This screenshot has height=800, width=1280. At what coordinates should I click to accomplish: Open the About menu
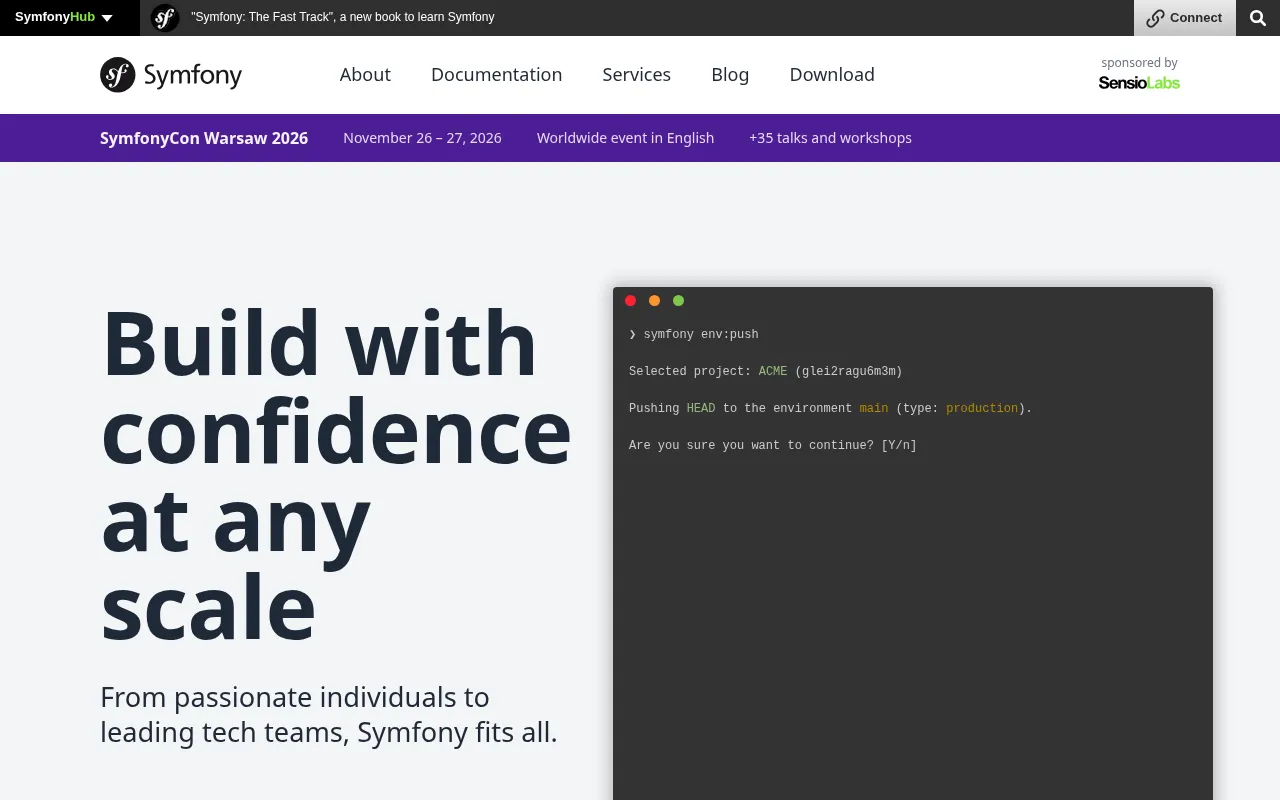click(x=365, y=75)
